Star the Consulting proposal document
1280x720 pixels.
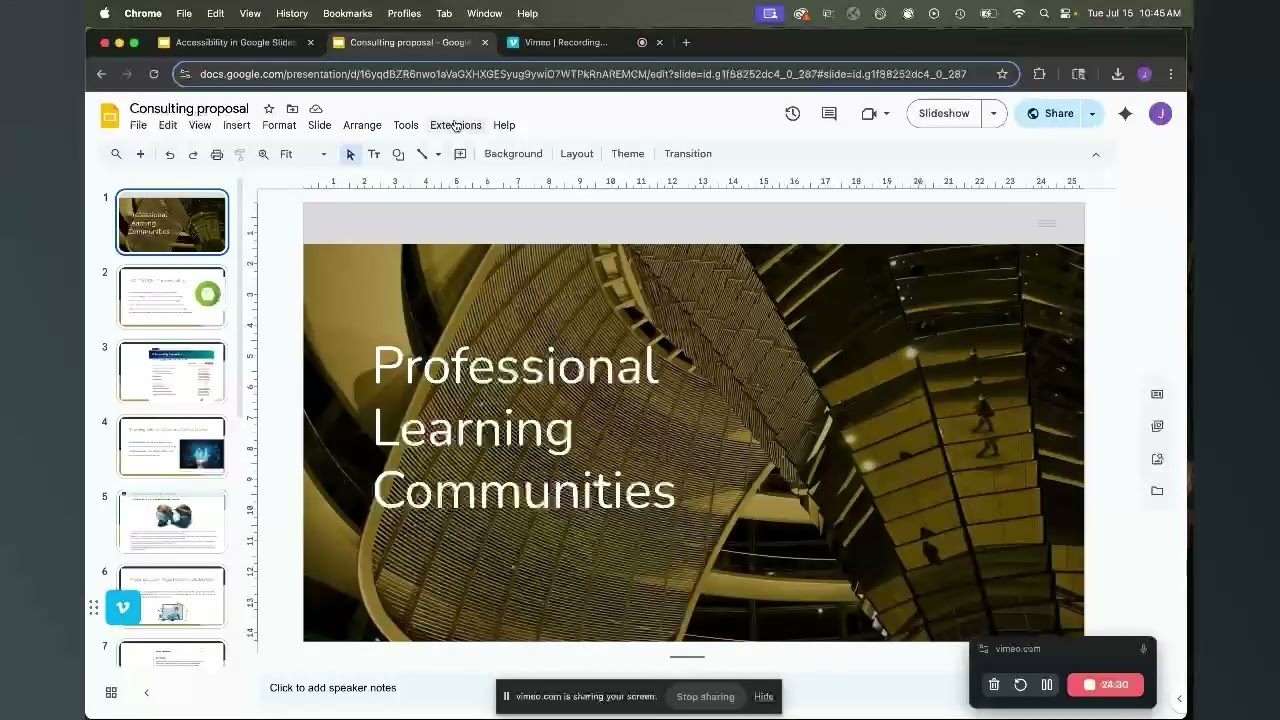pyautogui.click(x=269, y=108)
